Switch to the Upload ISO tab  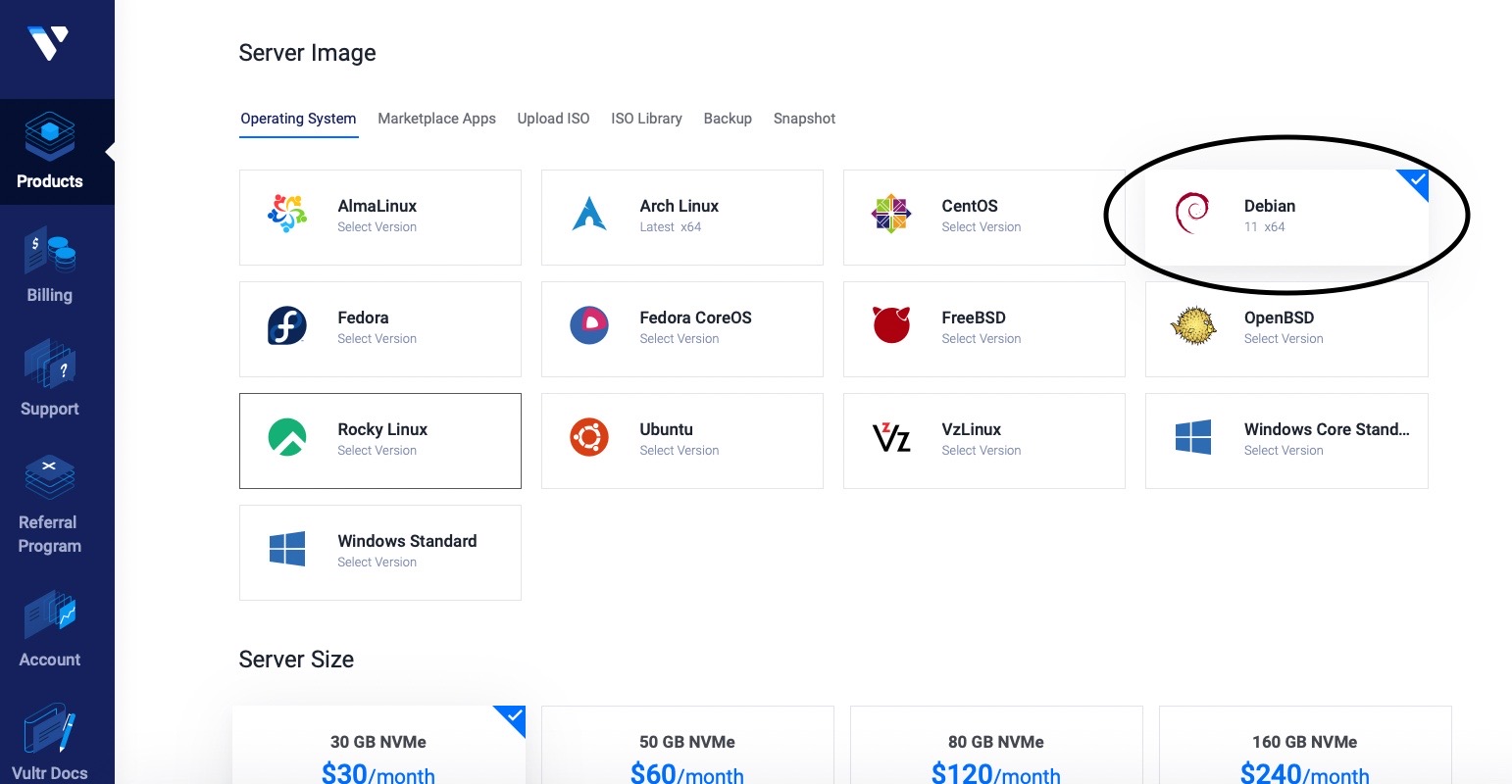tap(553, 119)
